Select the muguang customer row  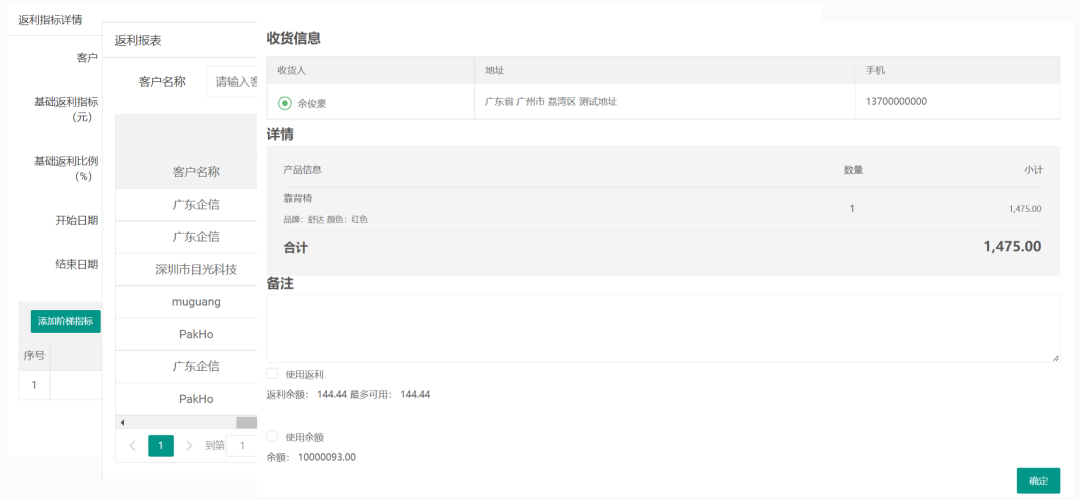(196, 302)
